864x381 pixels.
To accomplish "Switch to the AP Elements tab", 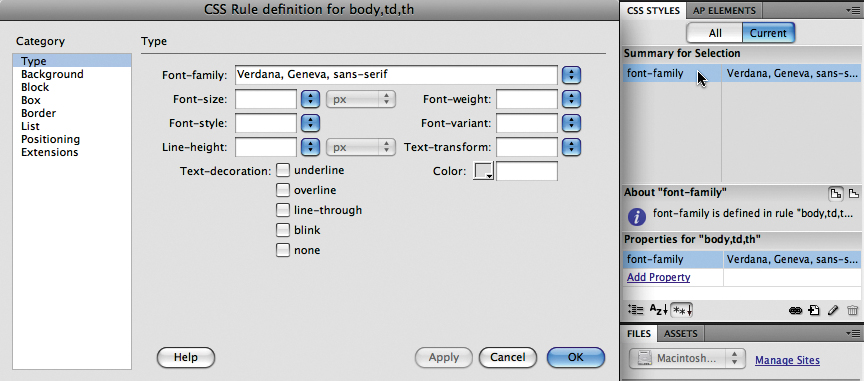I will click(724, 10).
